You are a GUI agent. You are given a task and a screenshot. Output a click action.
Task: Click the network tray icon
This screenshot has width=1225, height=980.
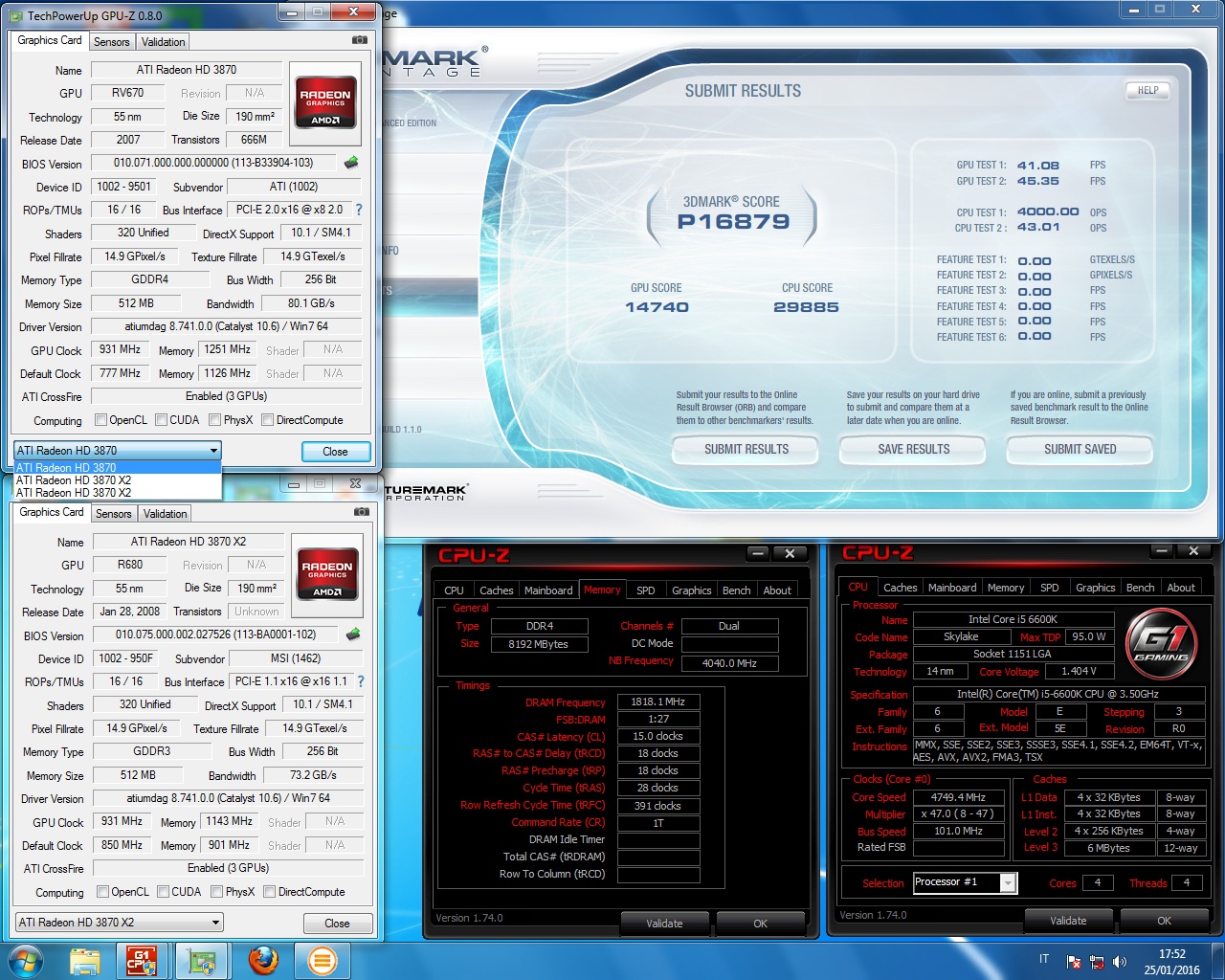coord(1097,962)
